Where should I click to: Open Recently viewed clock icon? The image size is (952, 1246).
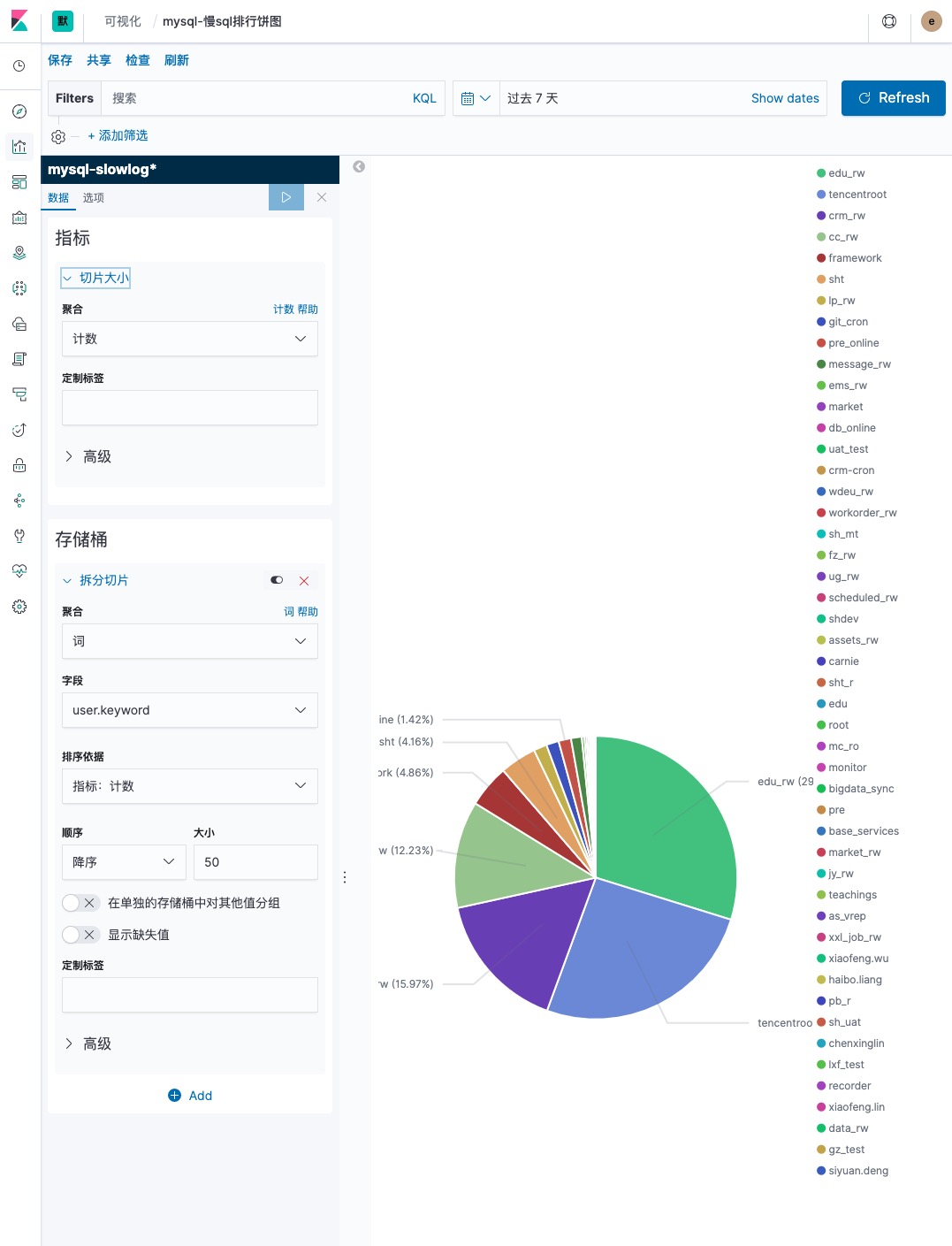19,66
